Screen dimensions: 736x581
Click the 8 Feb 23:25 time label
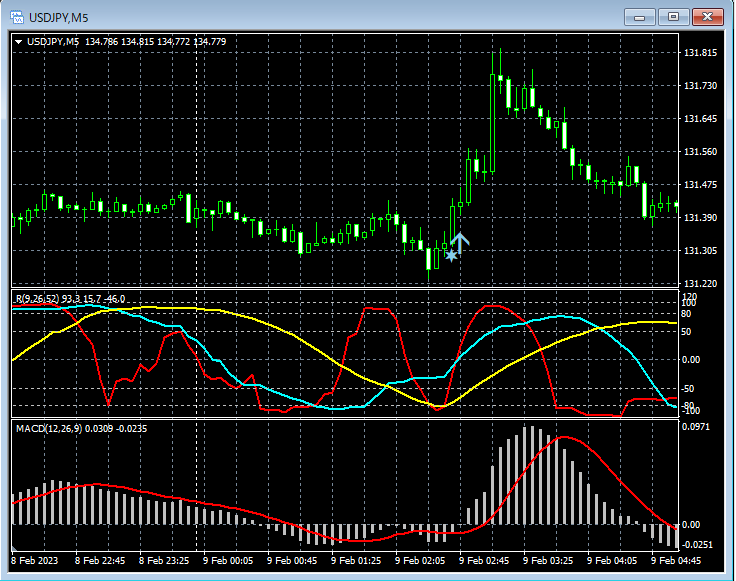(x=164, y=561)
